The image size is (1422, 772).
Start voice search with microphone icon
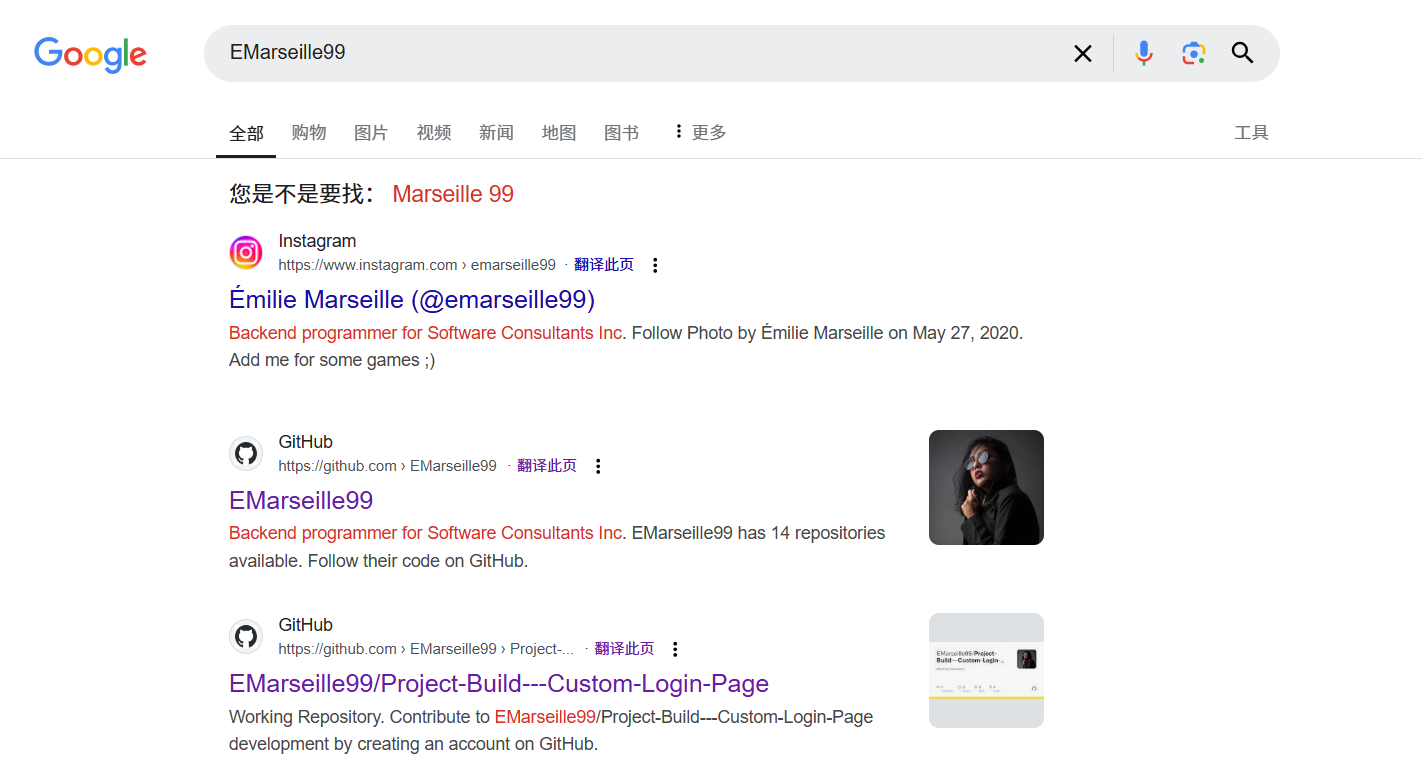pyautogui.click(x=1144, y=53)
